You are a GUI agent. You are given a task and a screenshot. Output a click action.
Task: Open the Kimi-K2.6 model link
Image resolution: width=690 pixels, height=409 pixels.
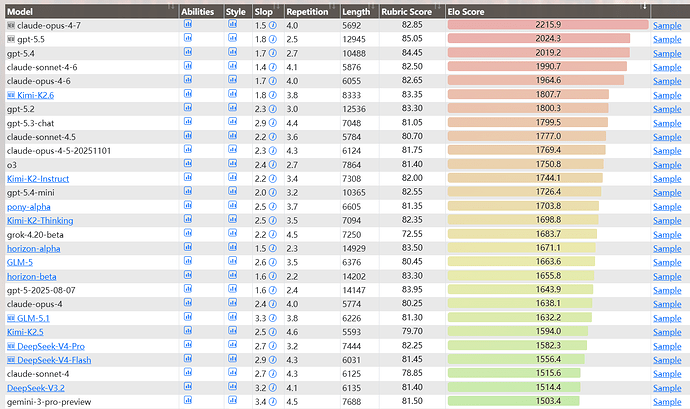point(35,95)
